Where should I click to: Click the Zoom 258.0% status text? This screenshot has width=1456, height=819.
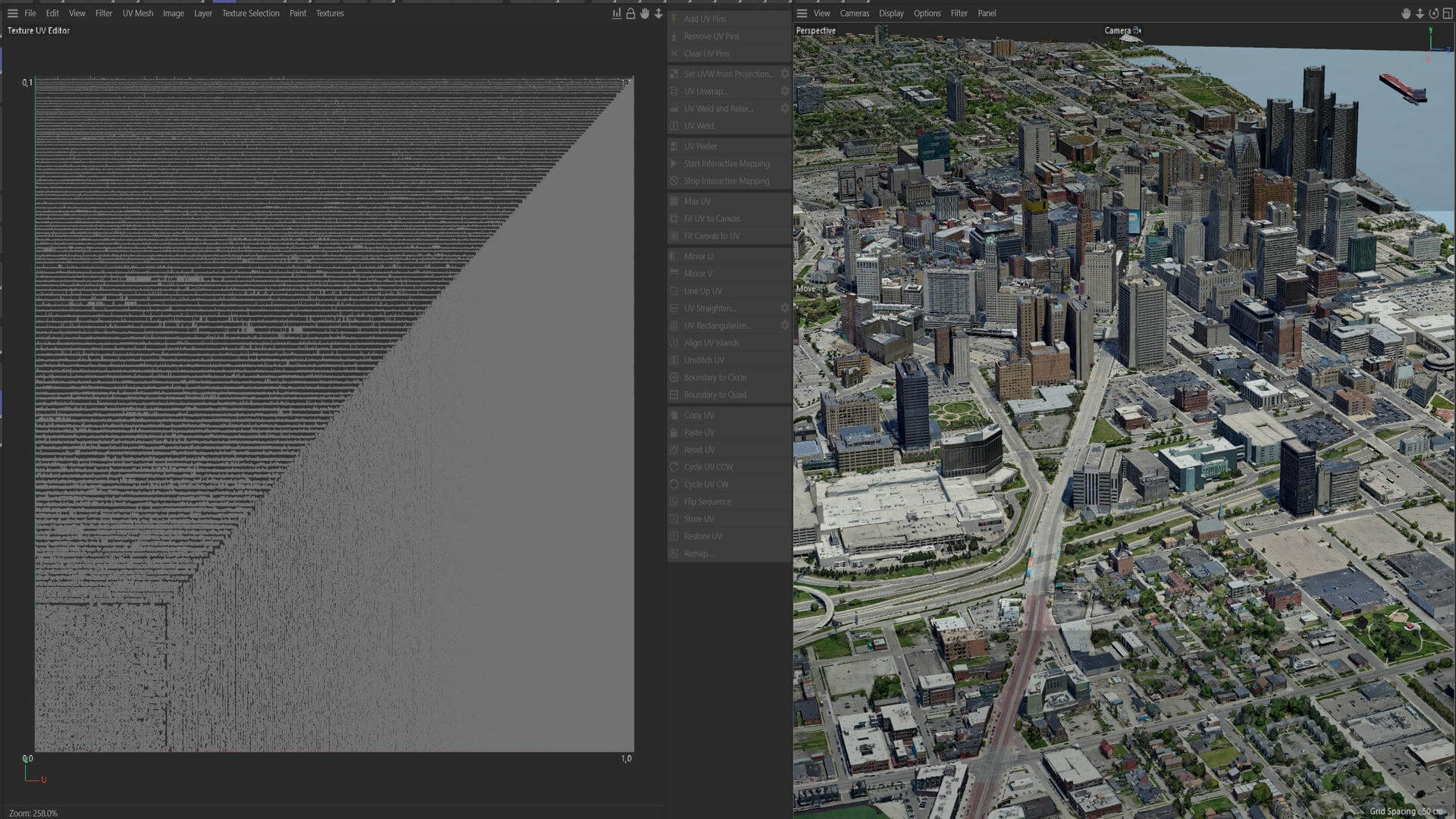(x=33, y=813)
